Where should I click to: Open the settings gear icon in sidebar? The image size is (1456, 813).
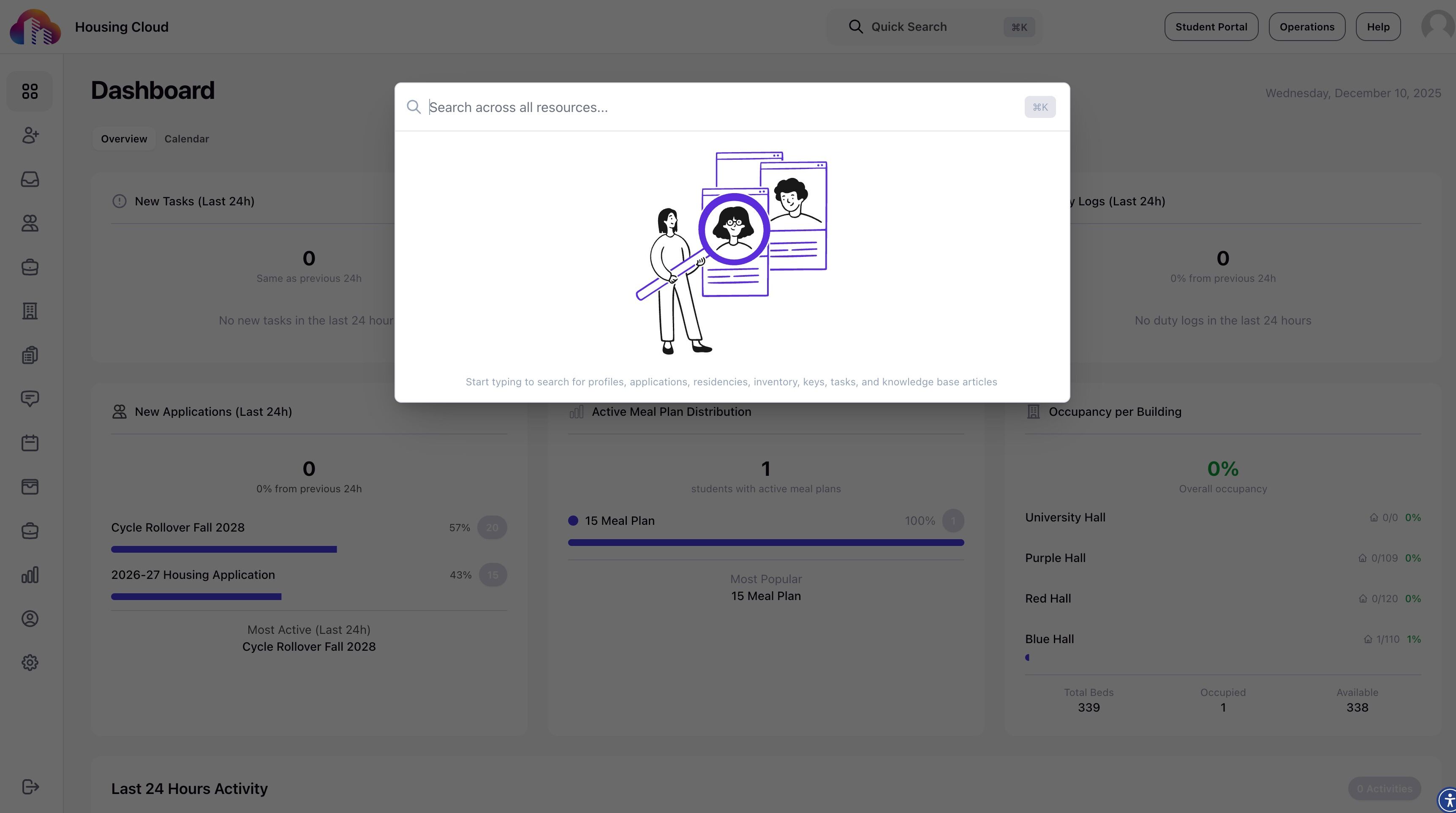[x=30, y=663]
